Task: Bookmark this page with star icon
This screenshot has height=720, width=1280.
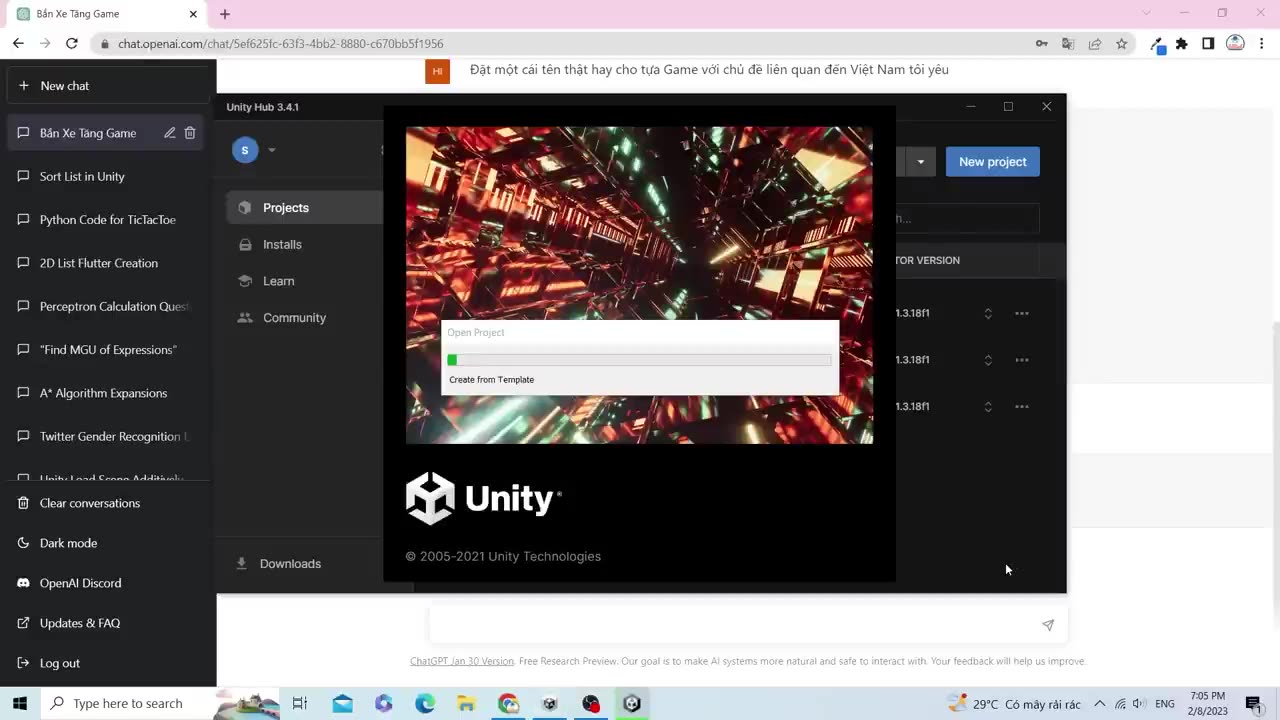Action: click(1122, 44)
